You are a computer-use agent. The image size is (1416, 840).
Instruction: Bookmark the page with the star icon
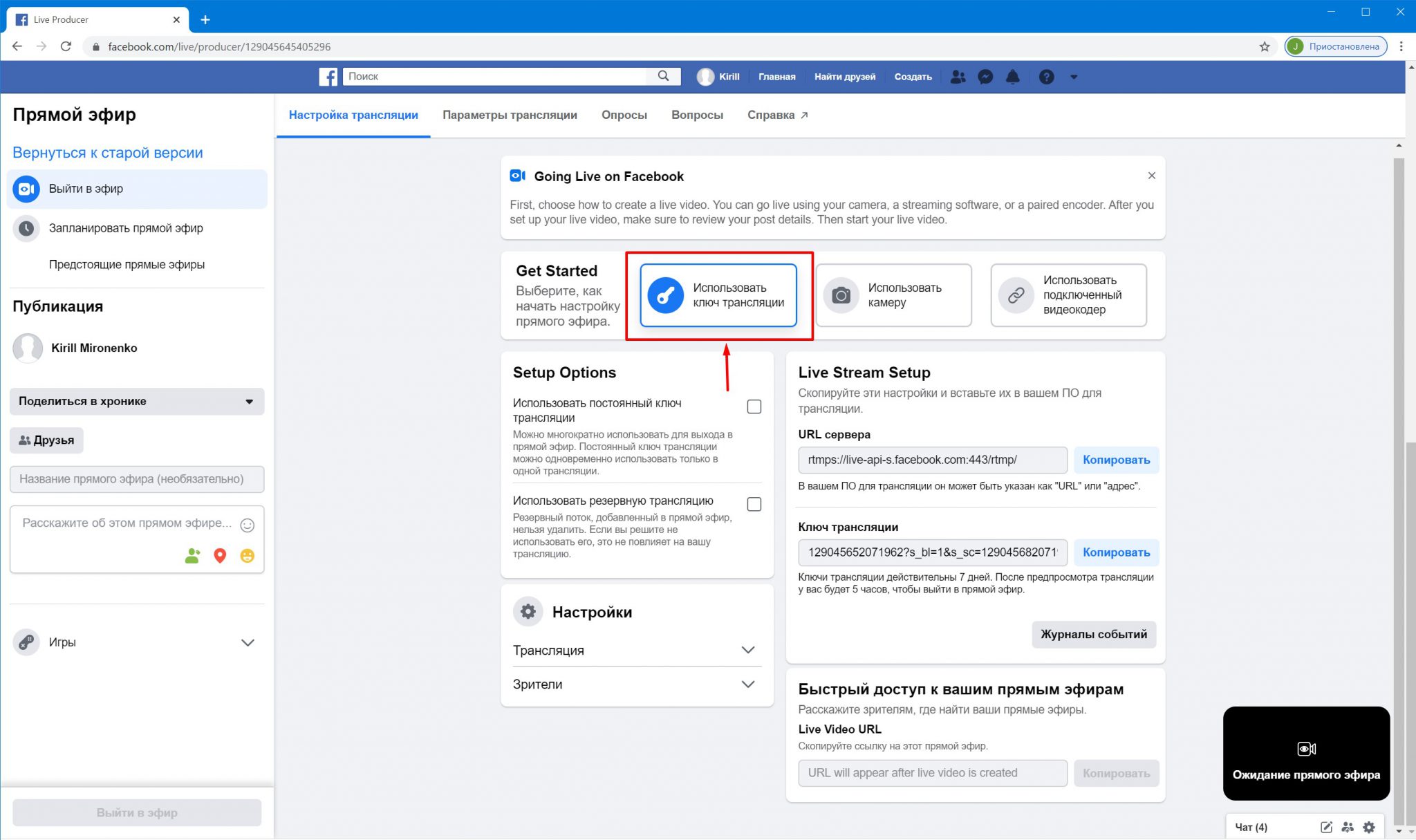[x=1265, y=46]
